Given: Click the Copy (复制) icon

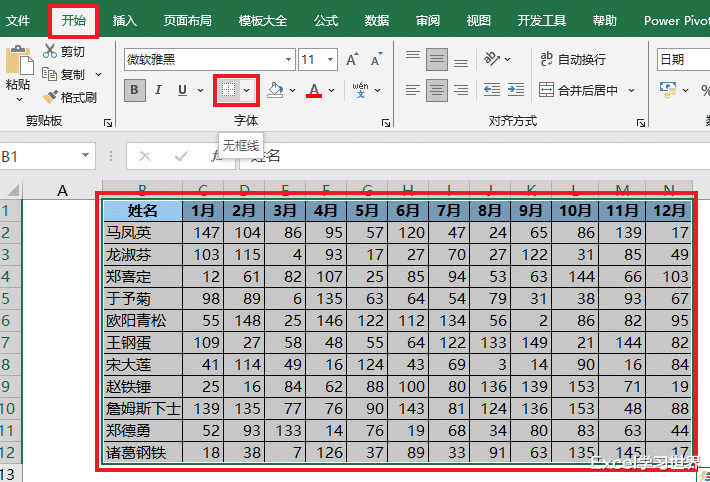Looking at the screenshot, I should click(x=49, y=74).
